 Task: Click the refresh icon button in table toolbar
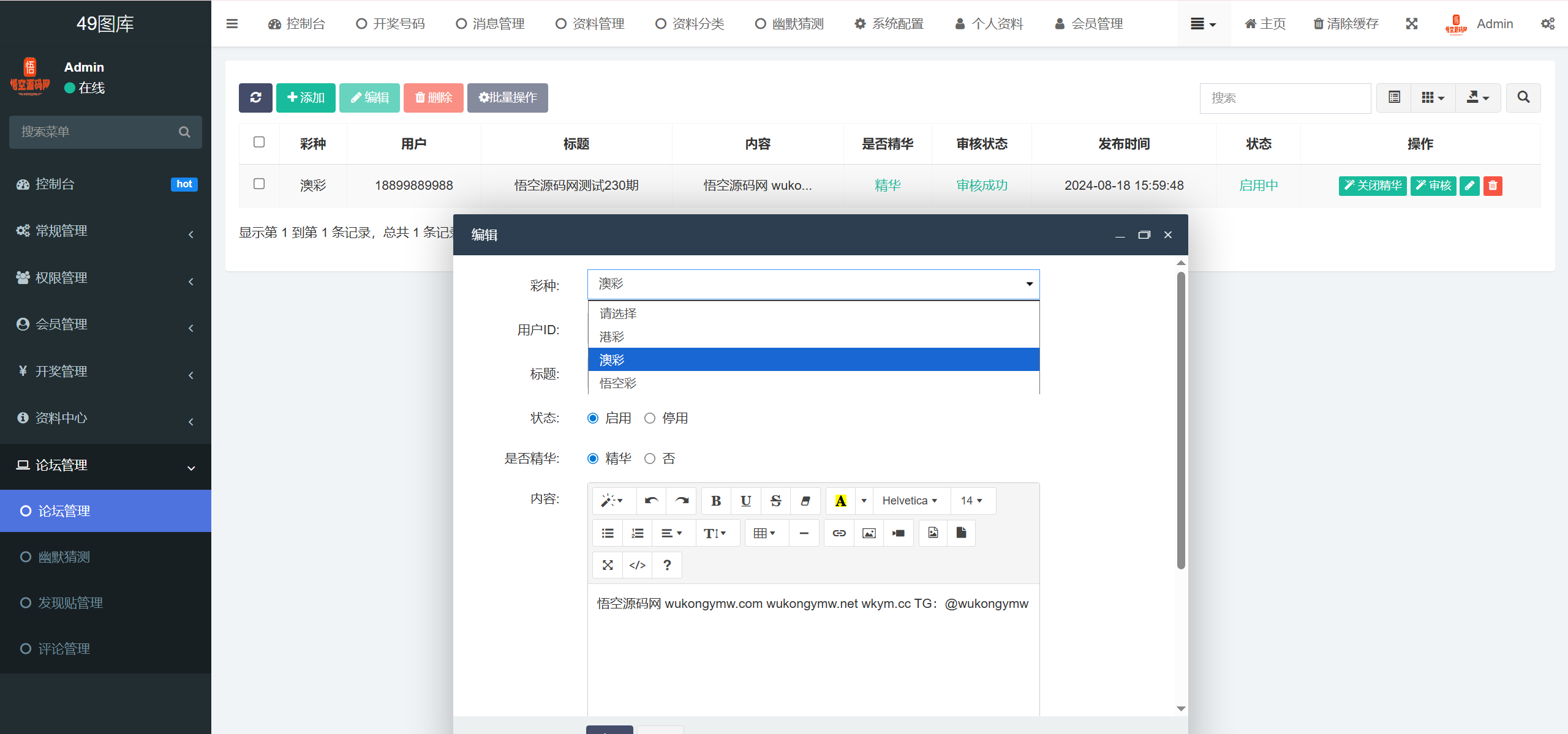(x=255, y=98)
